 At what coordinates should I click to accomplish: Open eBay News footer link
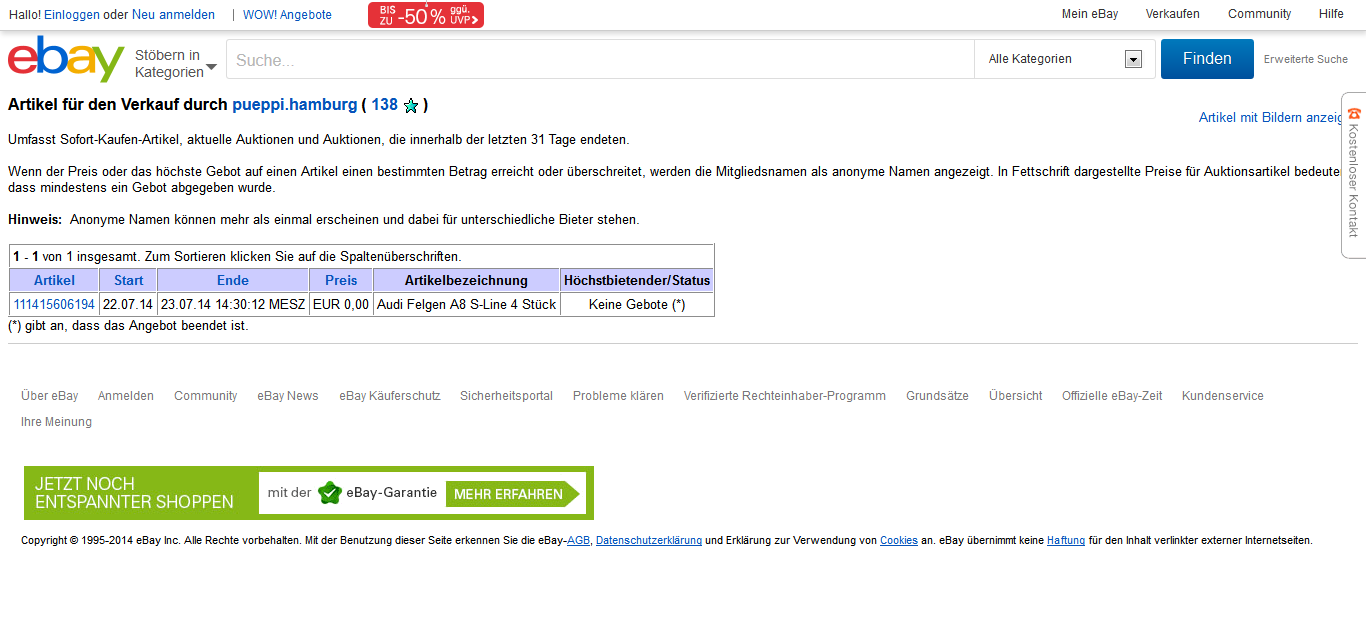[x=288, y=396]
